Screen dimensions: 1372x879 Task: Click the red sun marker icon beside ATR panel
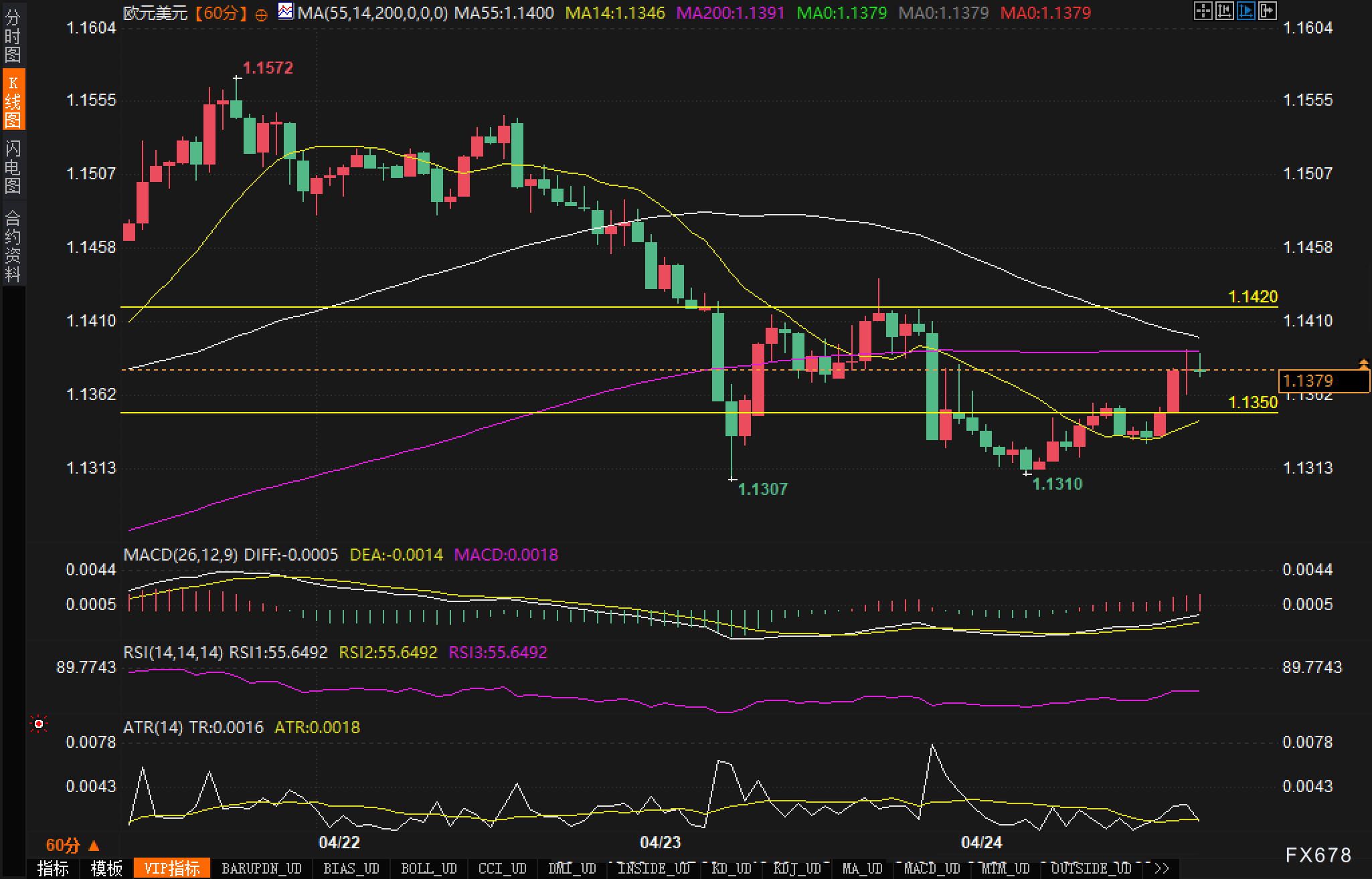point(39,724)
